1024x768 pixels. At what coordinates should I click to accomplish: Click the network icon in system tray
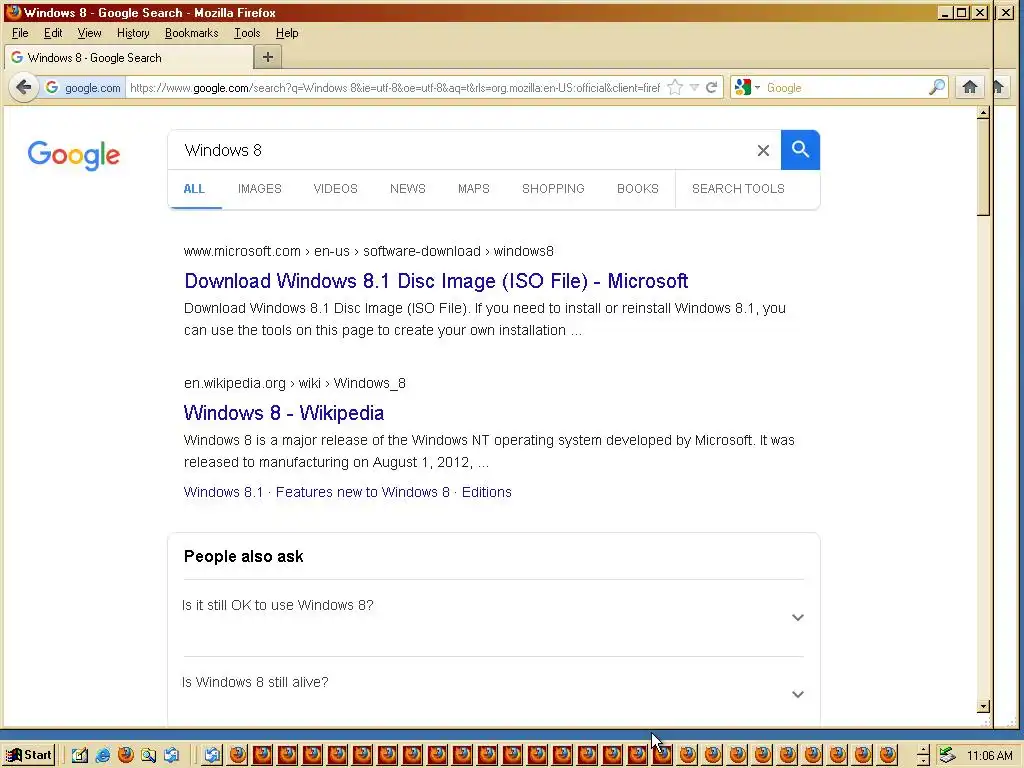coord(946,756)
